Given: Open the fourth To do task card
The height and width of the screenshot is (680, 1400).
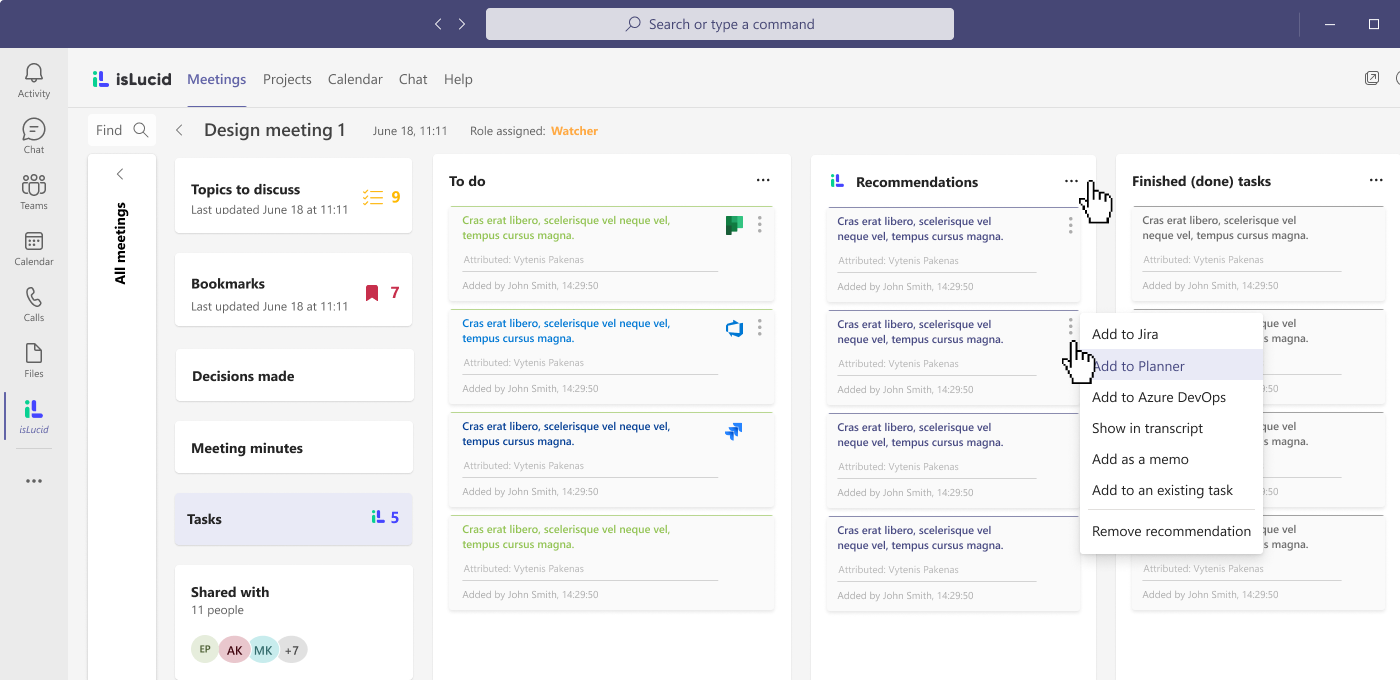Looking at the screenshot, I should tap(611, 563).
